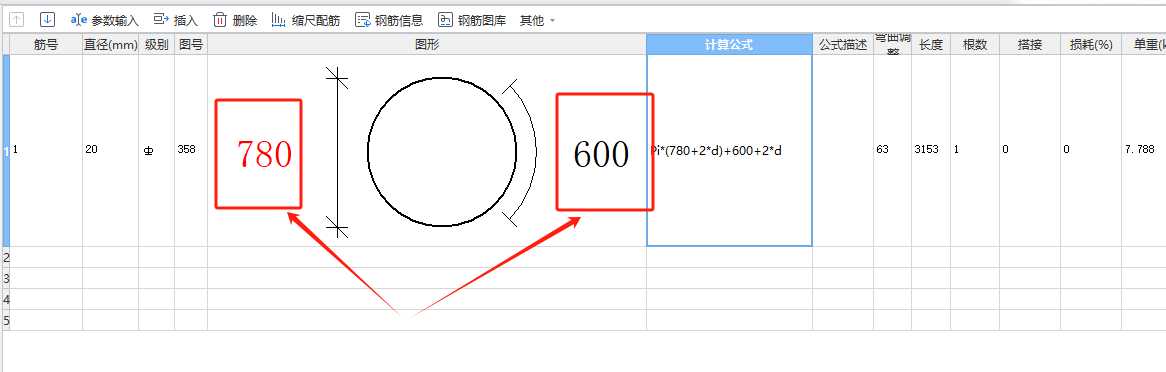Select row header number 1
1166x372 pixels.
pos(7,150)
